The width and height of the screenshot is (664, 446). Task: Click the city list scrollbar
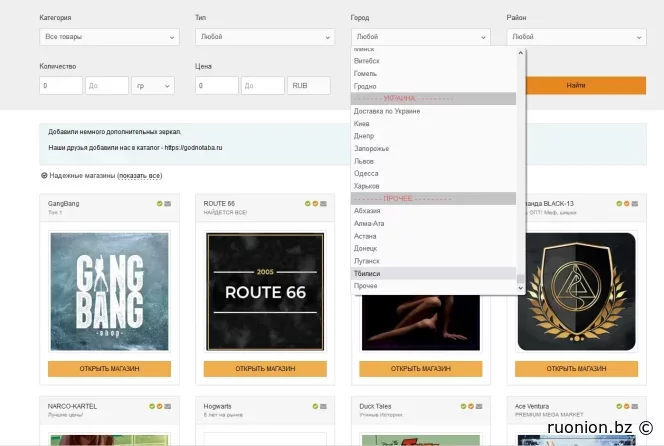click(x=521, y=170)
